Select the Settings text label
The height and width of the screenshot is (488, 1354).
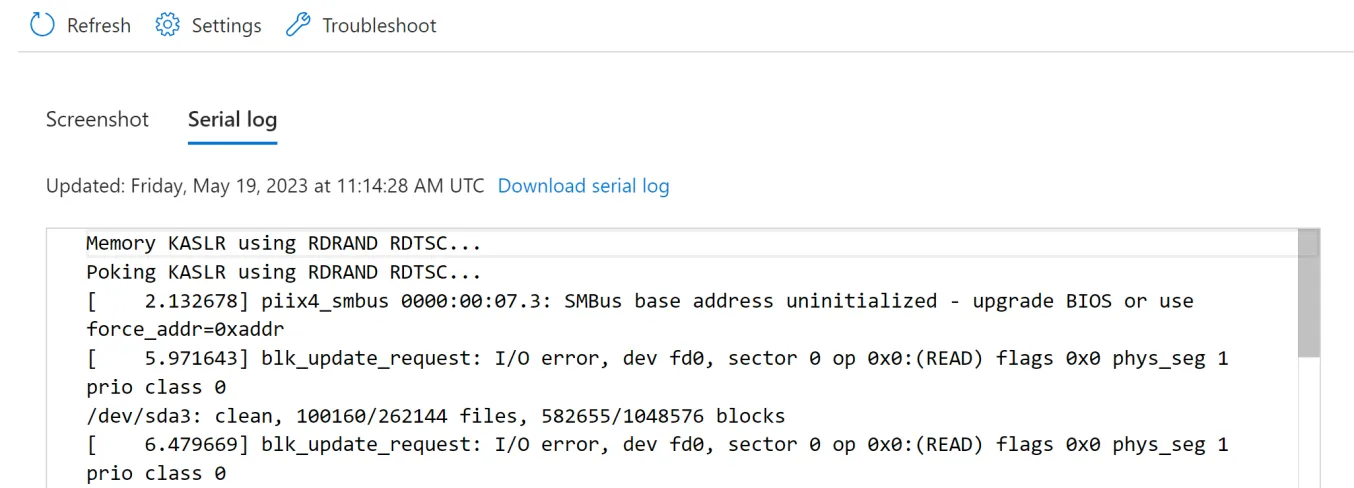pyautogui.click(x=226, y=26)
